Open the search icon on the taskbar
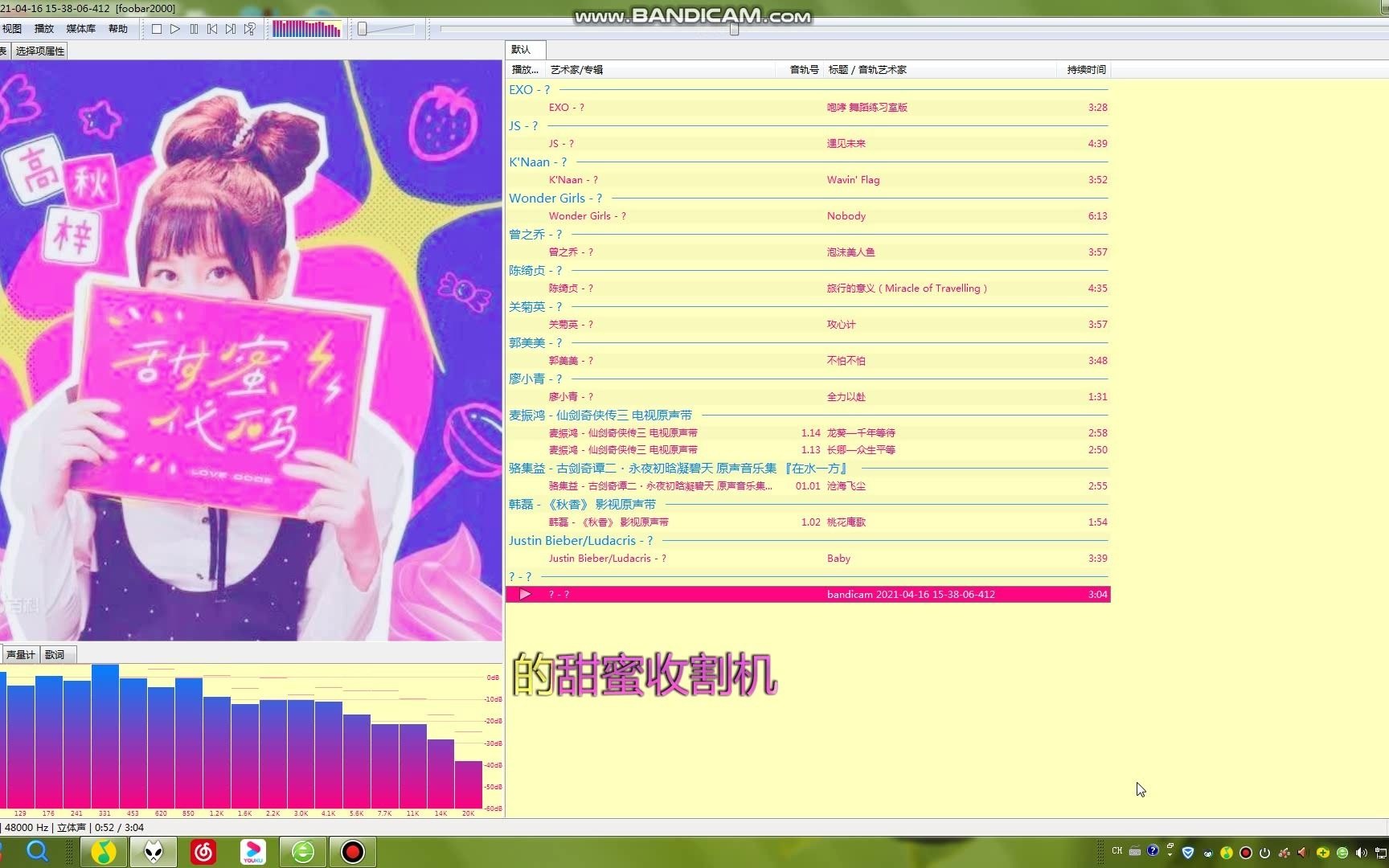1389x868 pixels. [x=37, y=851]
